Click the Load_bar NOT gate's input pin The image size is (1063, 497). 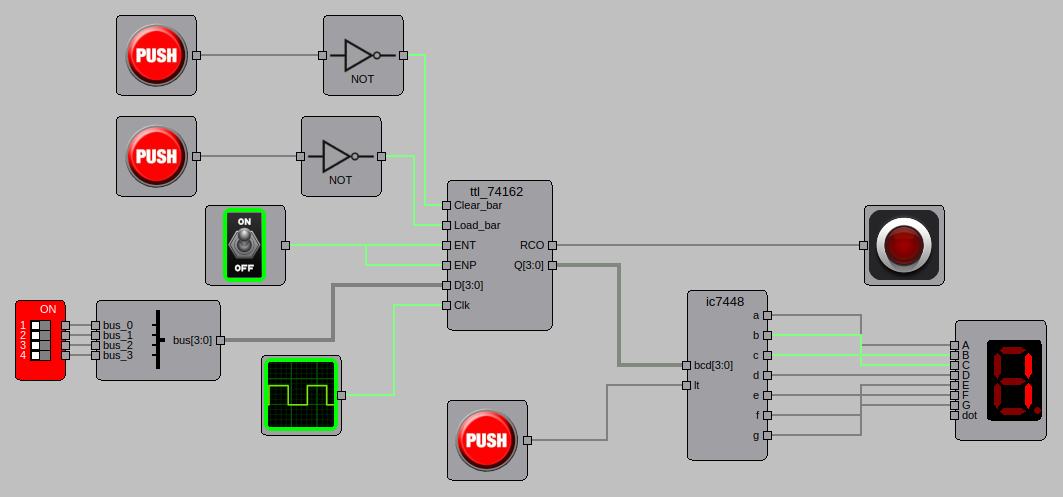click(x=300, y=157)
